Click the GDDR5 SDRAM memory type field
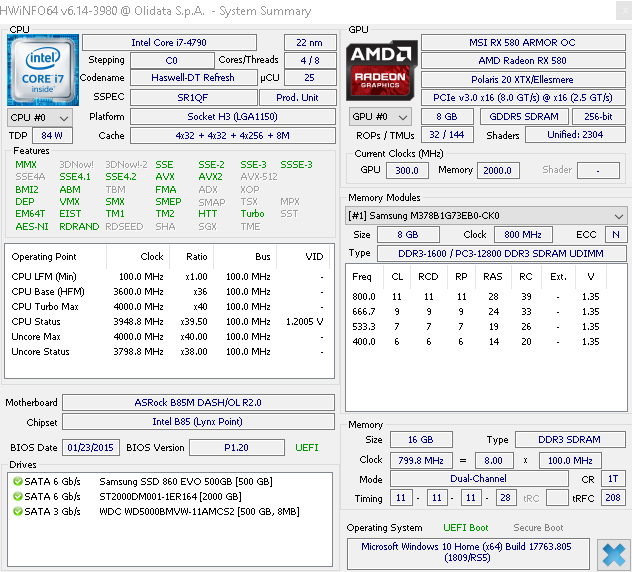The image size is (632, 572). [524, 116]
